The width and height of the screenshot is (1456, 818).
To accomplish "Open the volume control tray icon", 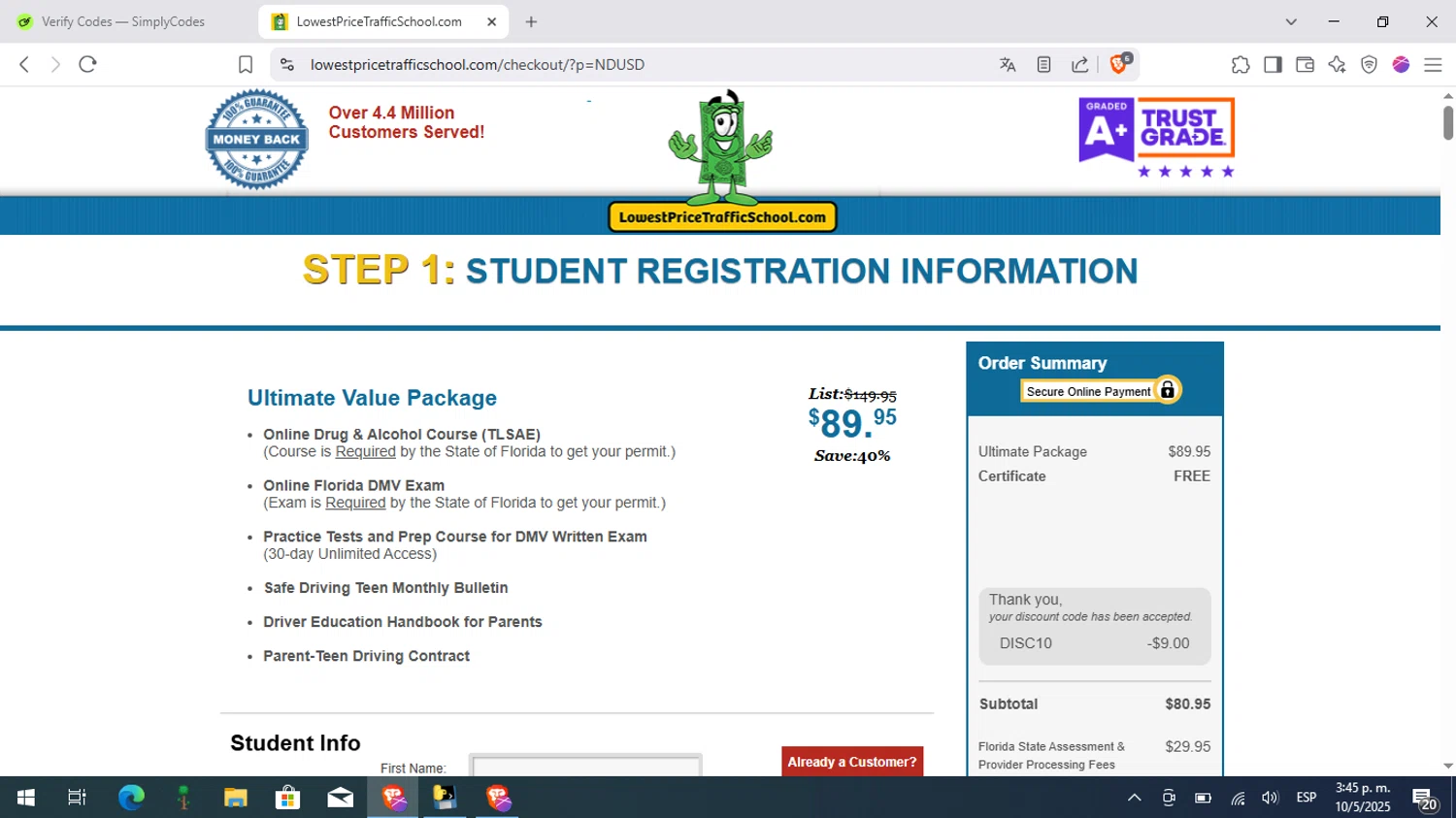I will point(1270,798).
